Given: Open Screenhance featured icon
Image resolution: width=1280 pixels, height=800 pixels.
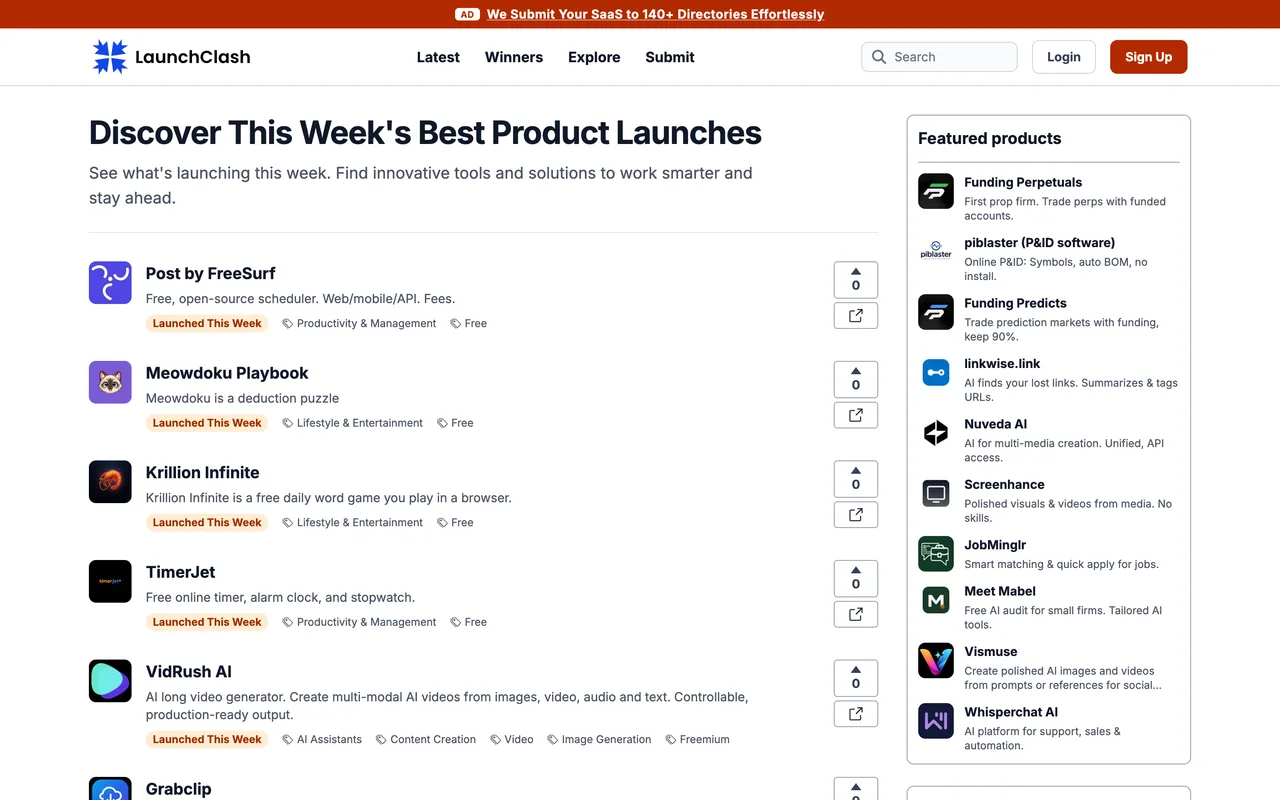Looking at the screenshot, I should pos(936,493).
